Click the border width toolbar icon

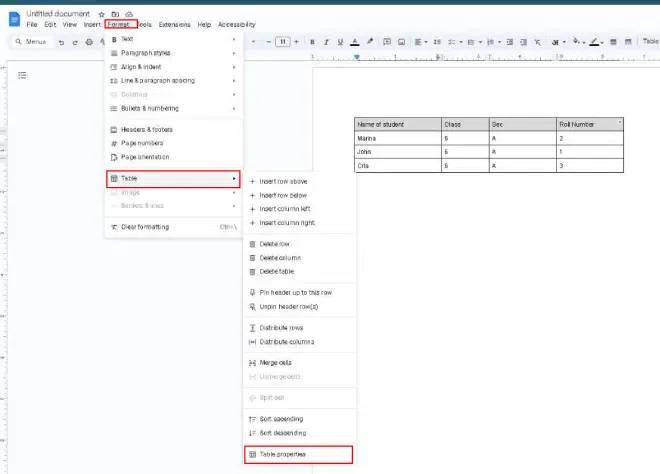[613, 42]
